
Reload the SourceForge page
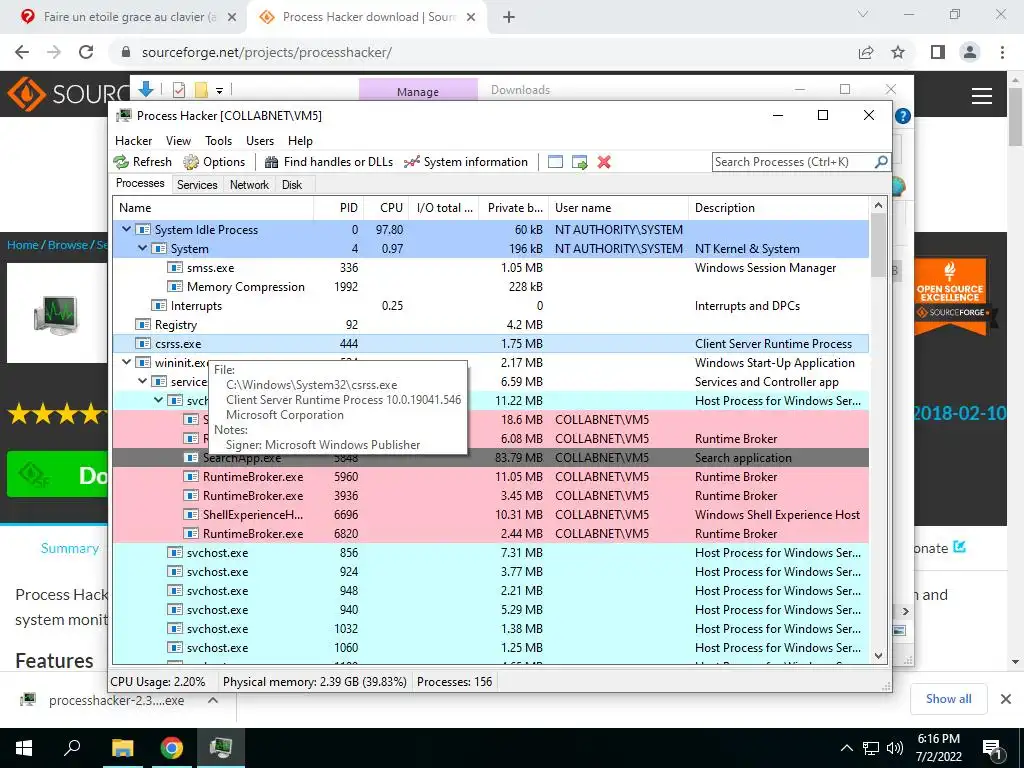[x=86, y=52]
